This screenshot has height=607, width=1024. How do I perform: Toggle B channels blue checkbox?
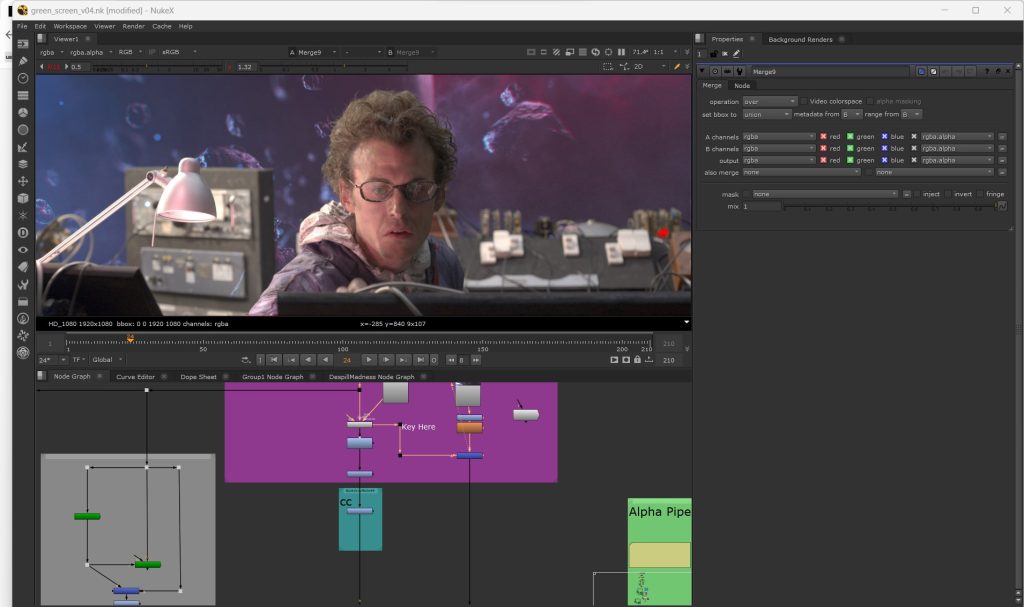[885, 148]
